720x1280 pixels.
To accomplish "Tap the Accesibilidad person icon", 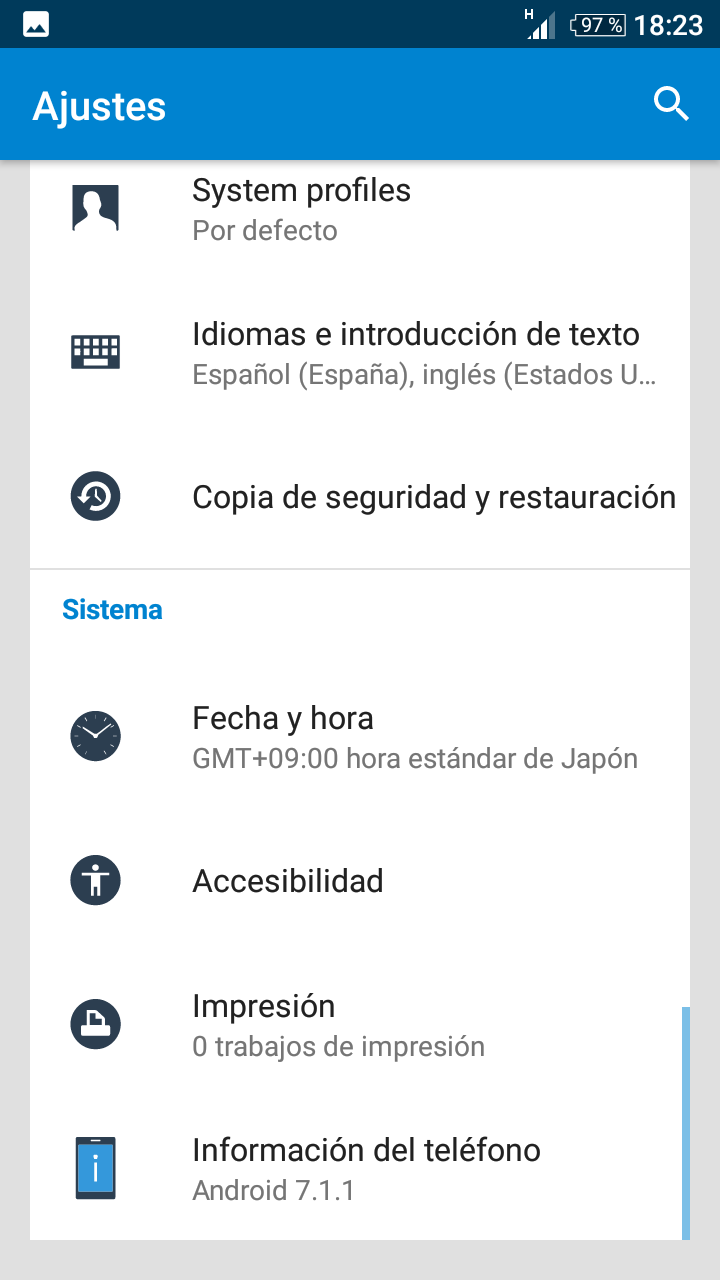I will click(x=95, y=880).
